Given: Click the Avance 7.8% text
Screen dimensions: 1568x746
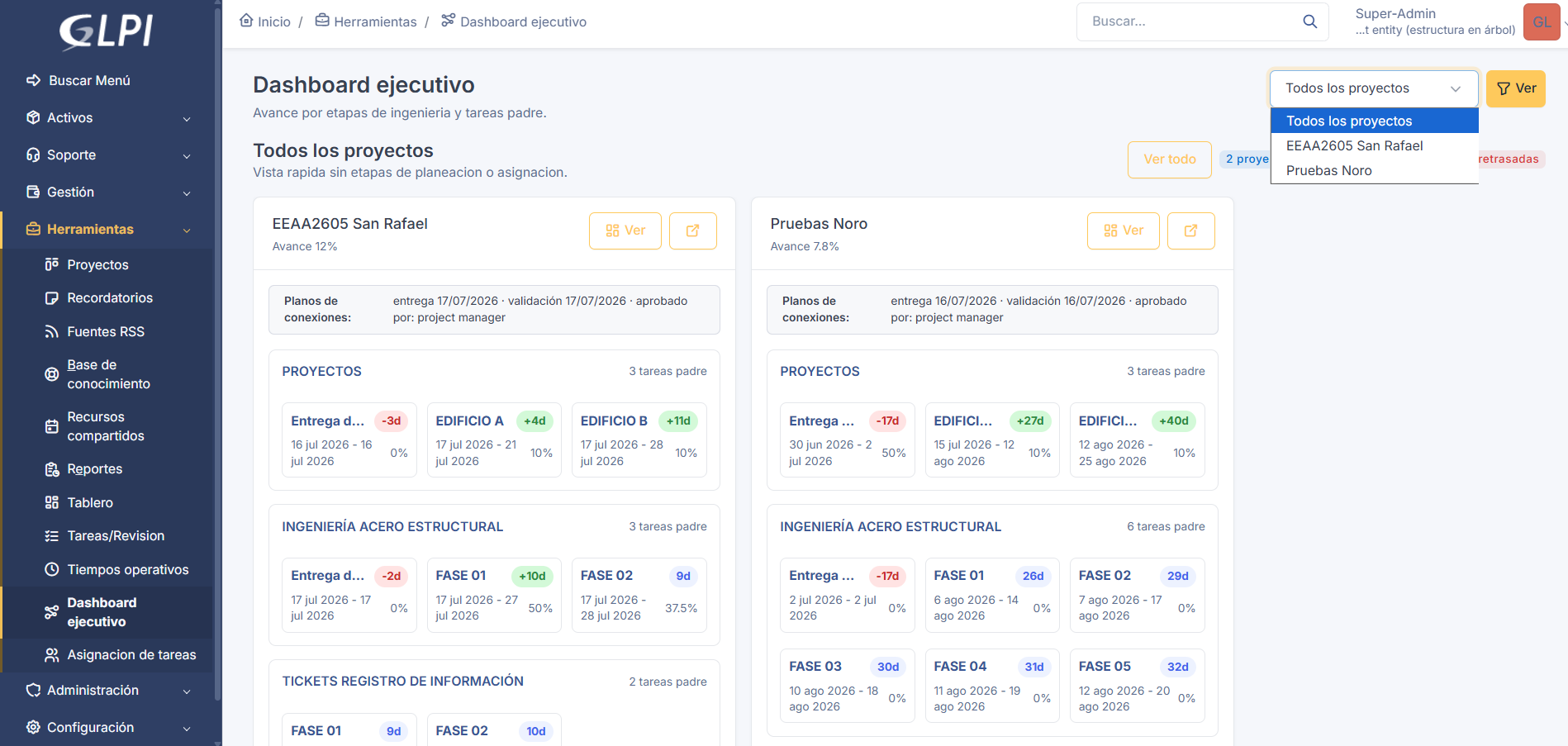Looking at the screenshot, I should point(805,246).
